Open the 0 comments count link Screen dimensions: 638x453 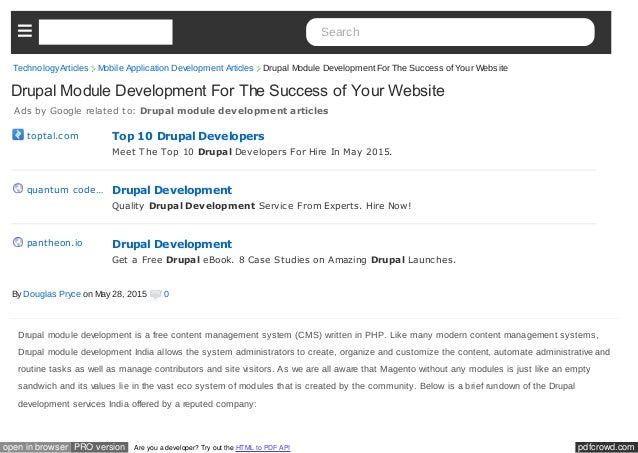[x=166, y=294]
